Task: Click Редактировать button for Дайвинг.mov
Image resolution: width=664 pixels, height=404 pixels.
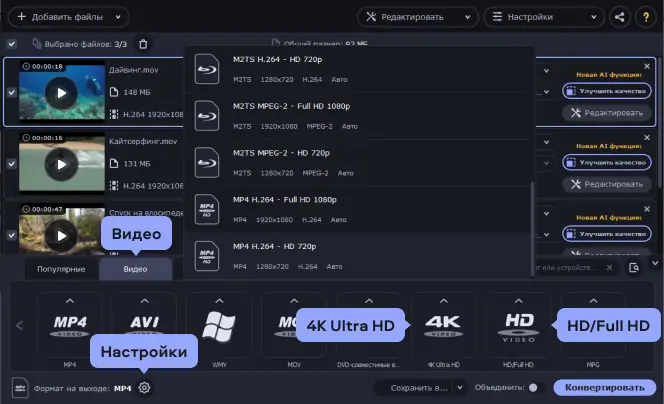Action: pos(607,113)
